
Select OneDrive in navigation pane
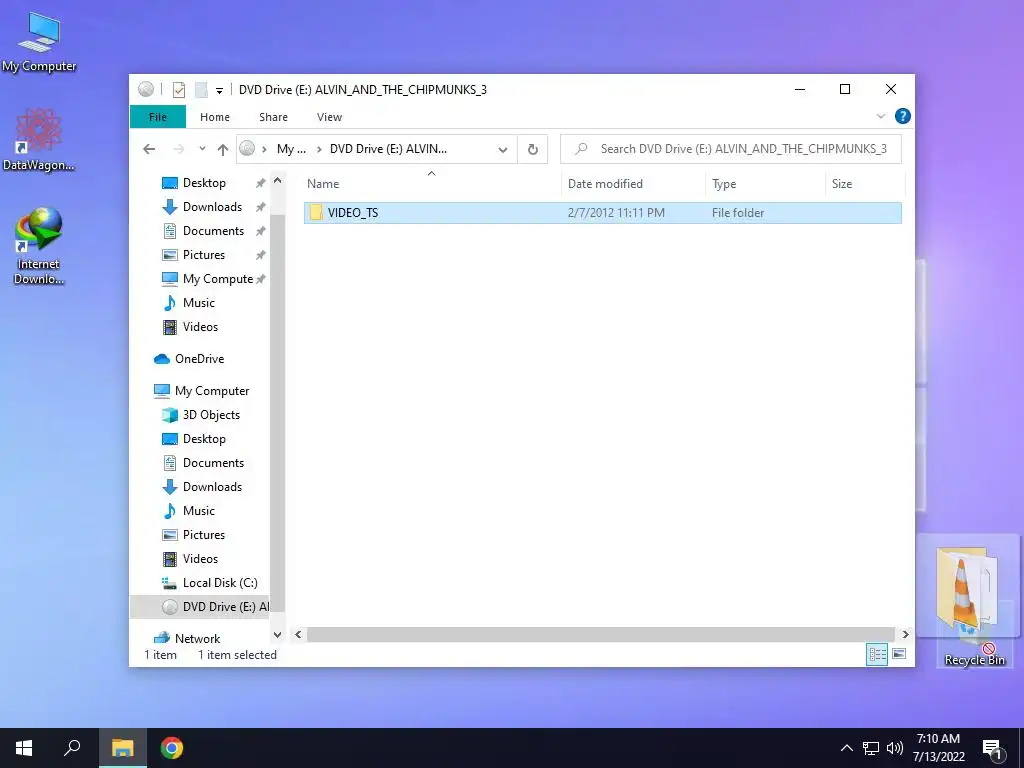(x=199, y=359)
